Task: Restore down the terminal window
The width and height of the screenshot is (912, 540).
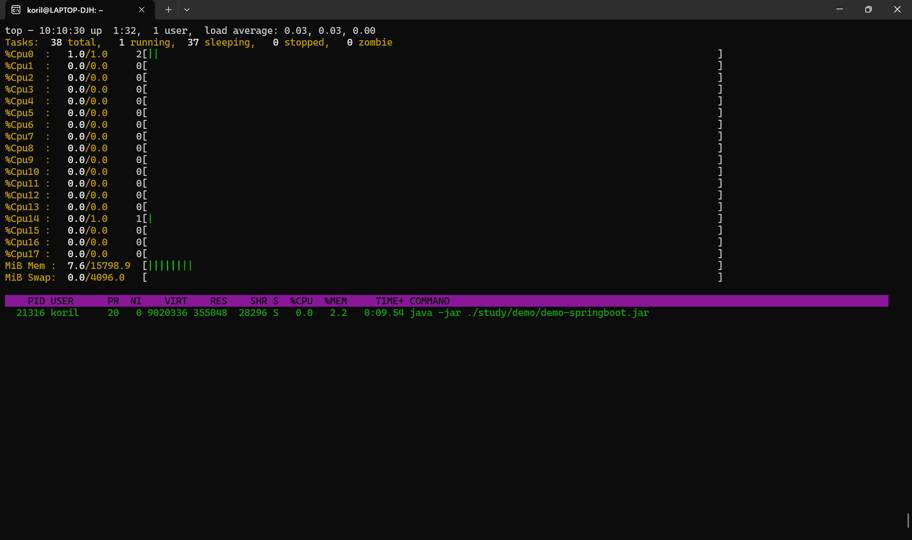Action: point(868,10)
